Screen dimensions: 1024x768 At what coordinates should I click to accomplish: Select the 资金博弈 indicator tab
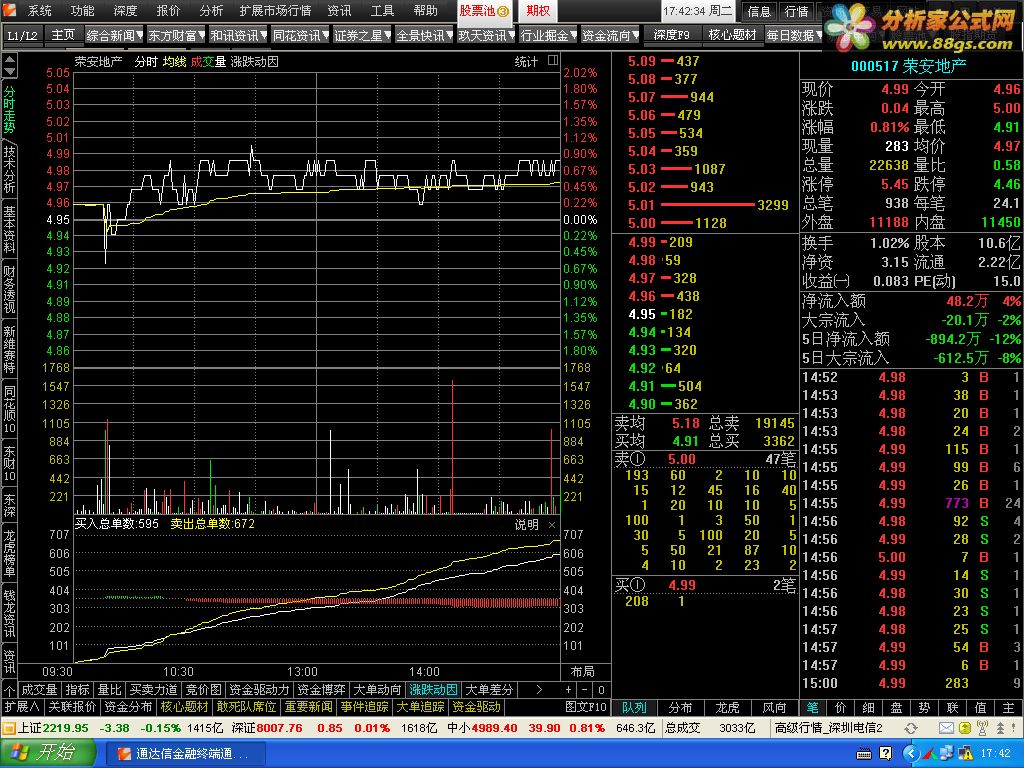click(x=321, y=690)
